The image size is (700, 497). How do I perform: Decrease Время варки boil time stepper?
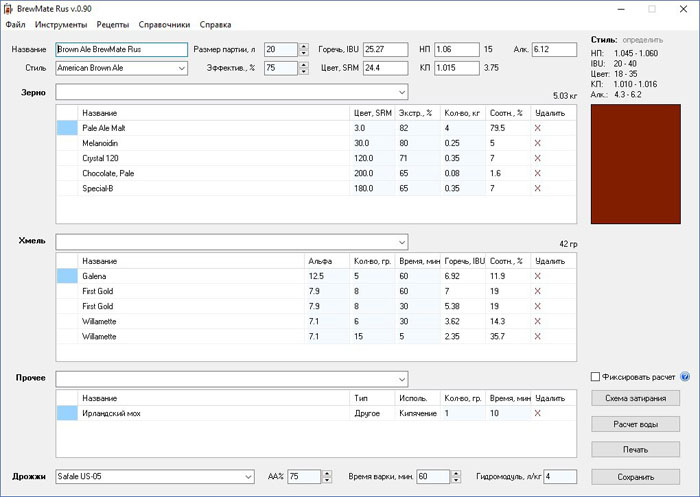(456, 480)
